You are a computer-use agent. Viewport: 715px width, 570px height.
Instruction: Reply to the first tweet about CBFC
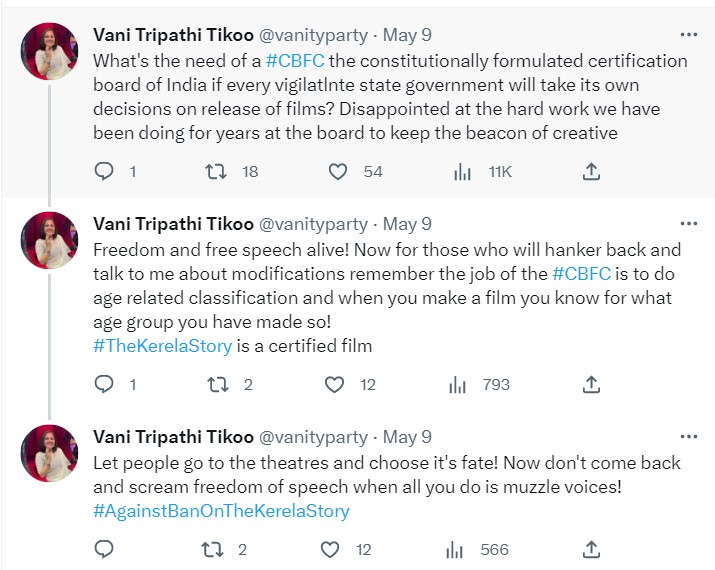pyautogui.click(x=105, y=172)
